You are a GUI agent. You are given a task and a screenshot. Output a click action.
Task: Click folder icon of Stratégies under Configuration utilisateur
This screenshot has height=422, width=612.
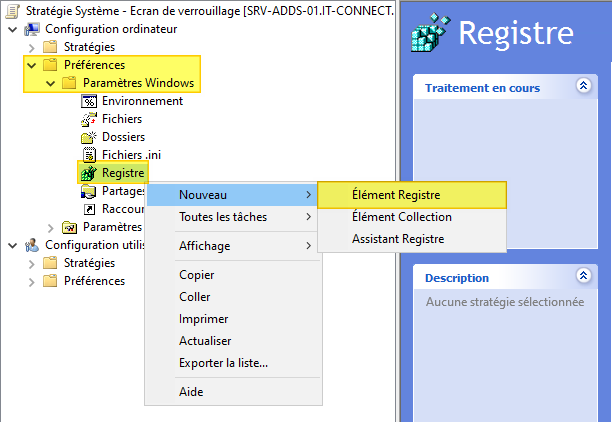[x=50, y=263]
